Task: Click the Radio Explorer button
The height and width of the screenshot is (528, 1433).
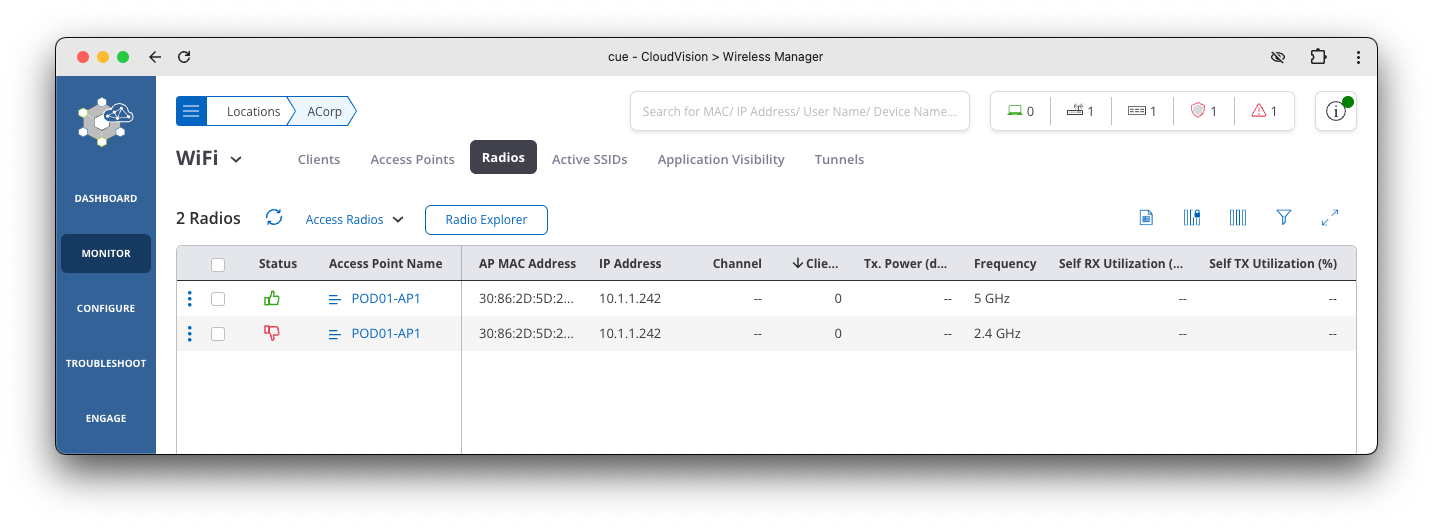Action: [x=485, y=220]
